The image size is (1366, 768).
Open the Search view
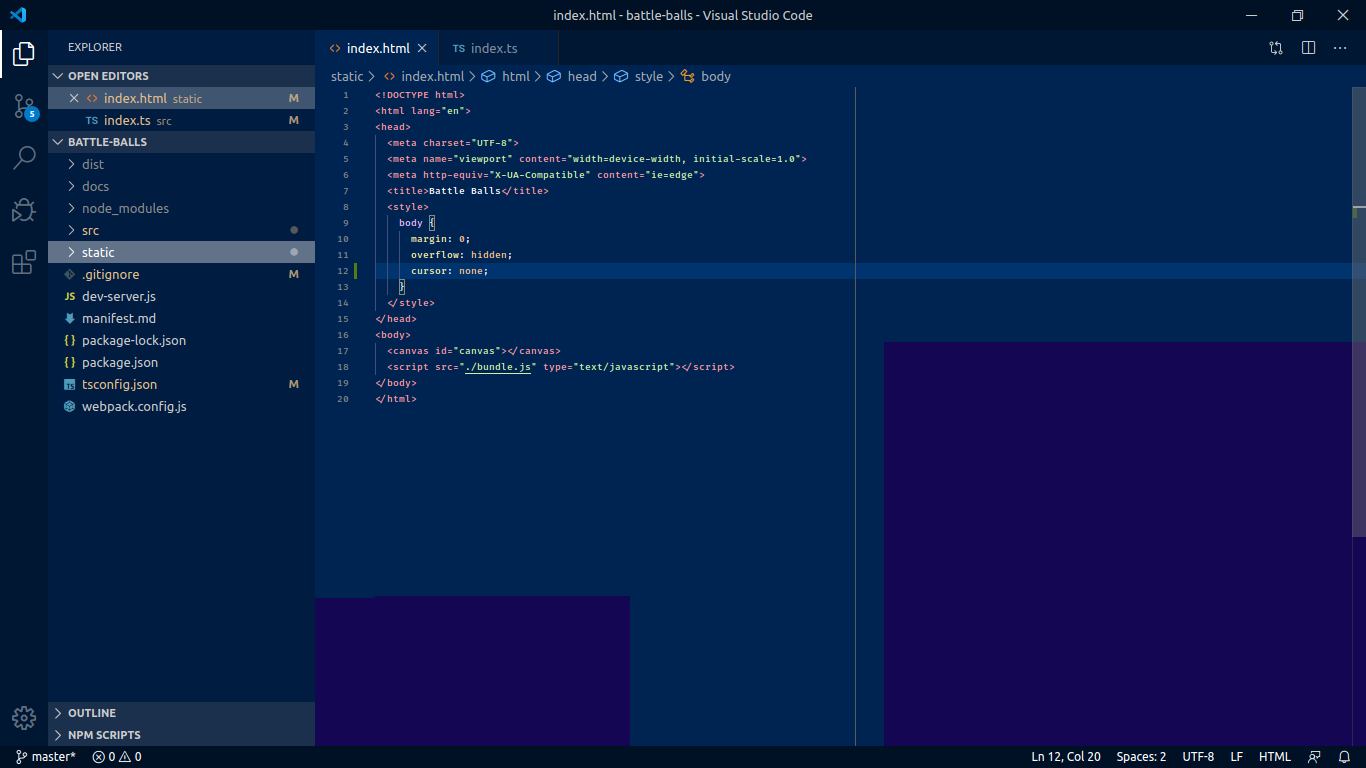23,157
